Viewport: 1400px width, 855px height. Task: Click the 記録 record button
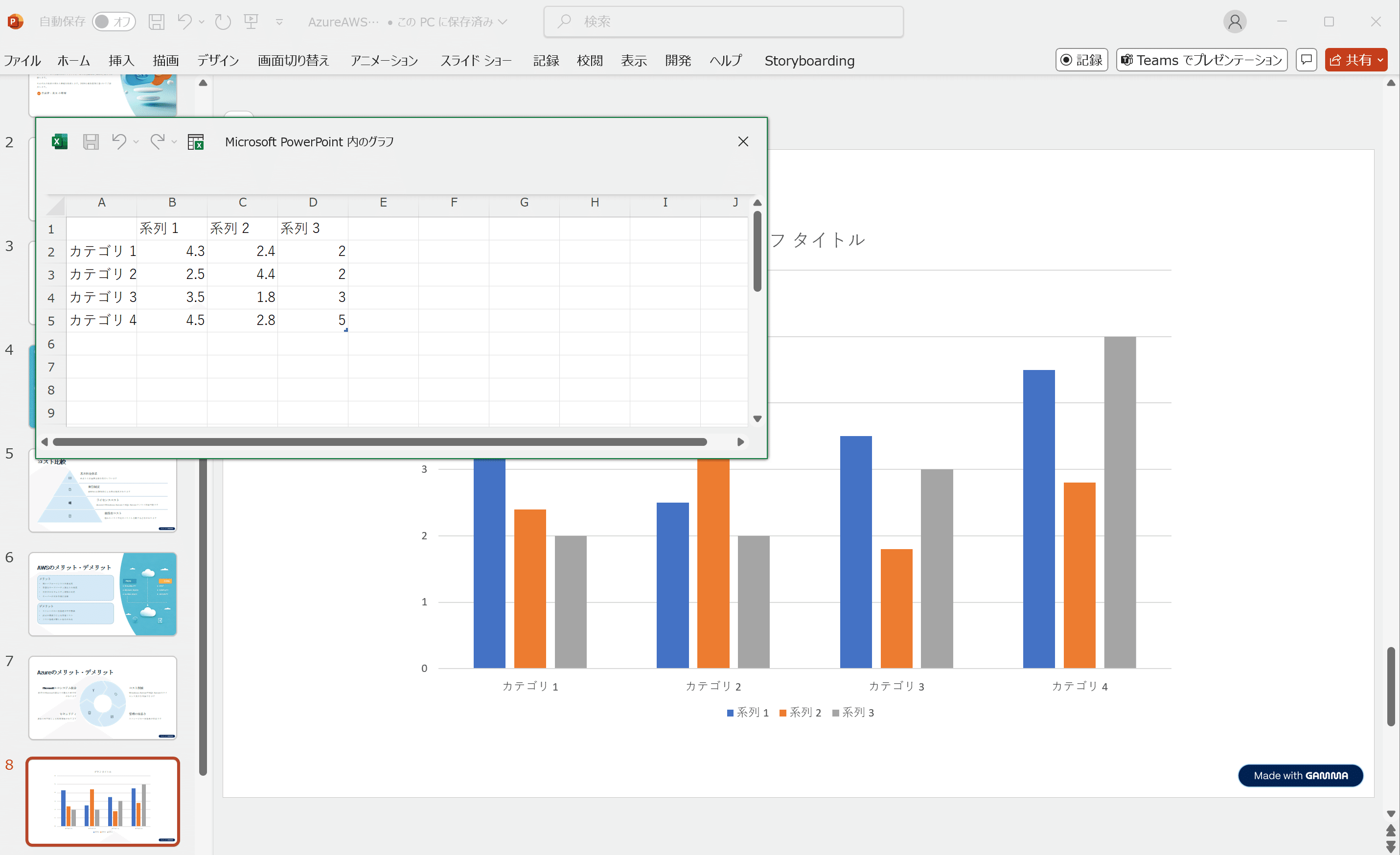1081,60
